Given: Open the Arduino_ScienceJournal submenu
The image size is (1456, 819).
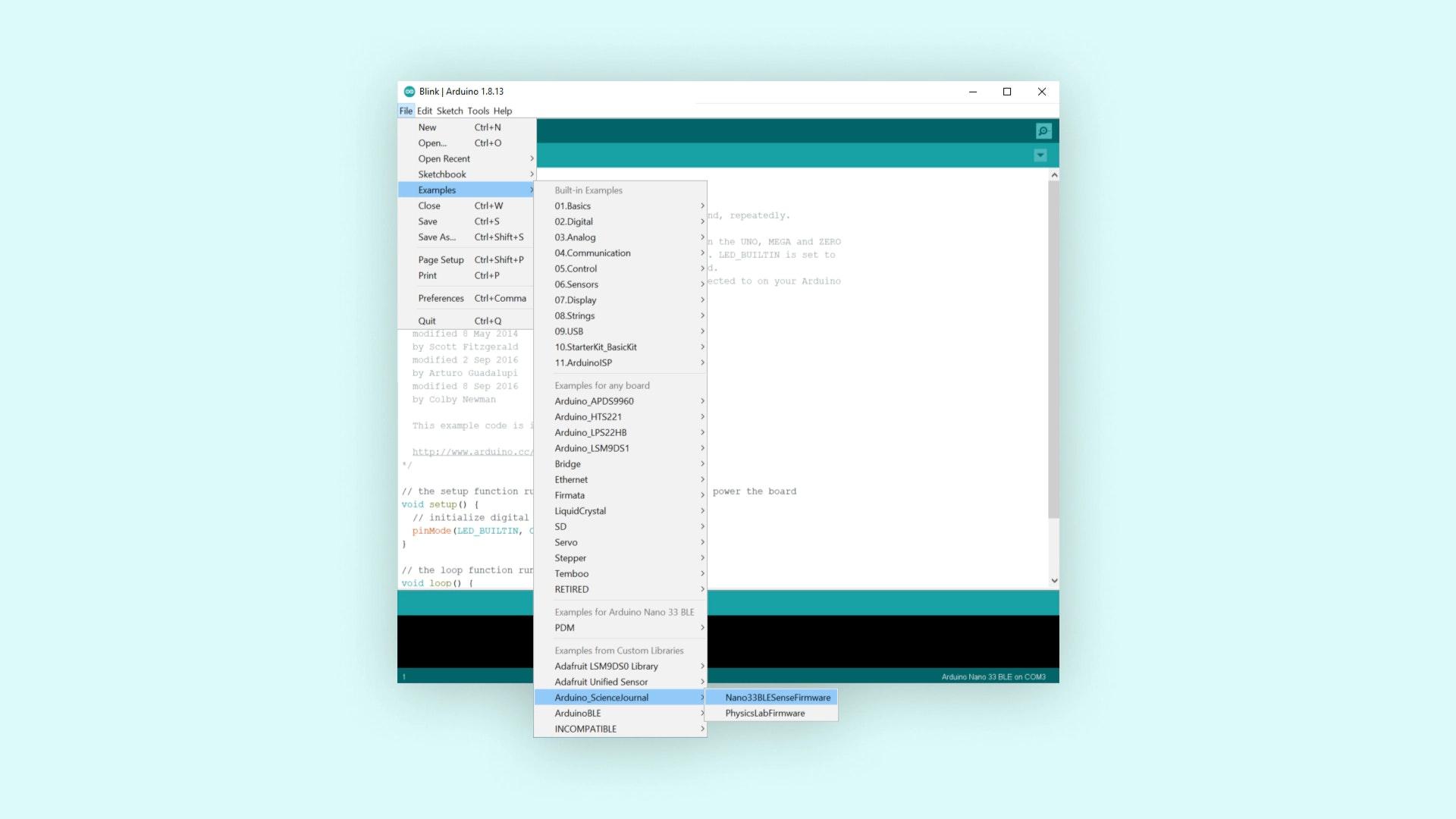Looking at the screenshot, I should tap(602, 697).
